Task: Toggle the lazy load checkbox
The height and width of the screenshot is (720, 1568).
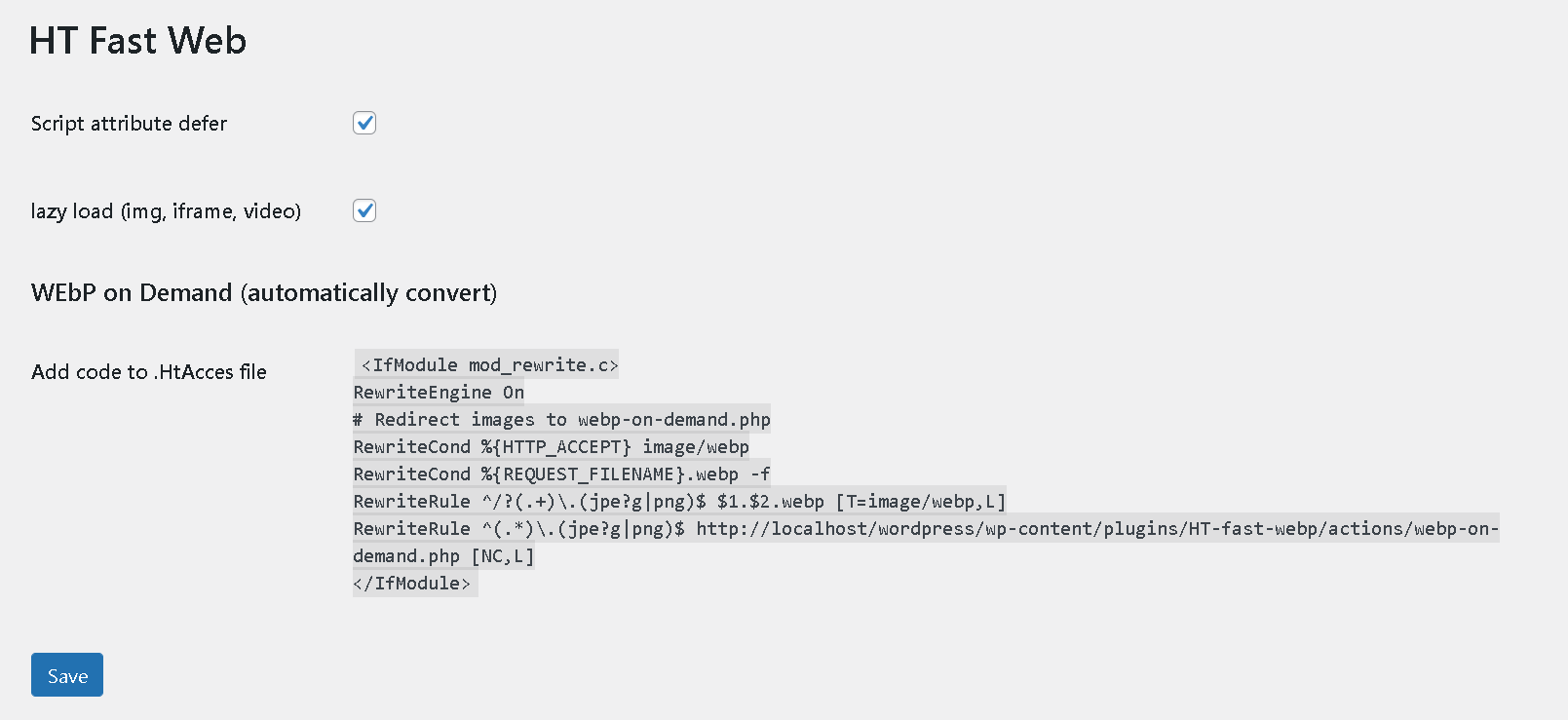Action: point(364,210)
